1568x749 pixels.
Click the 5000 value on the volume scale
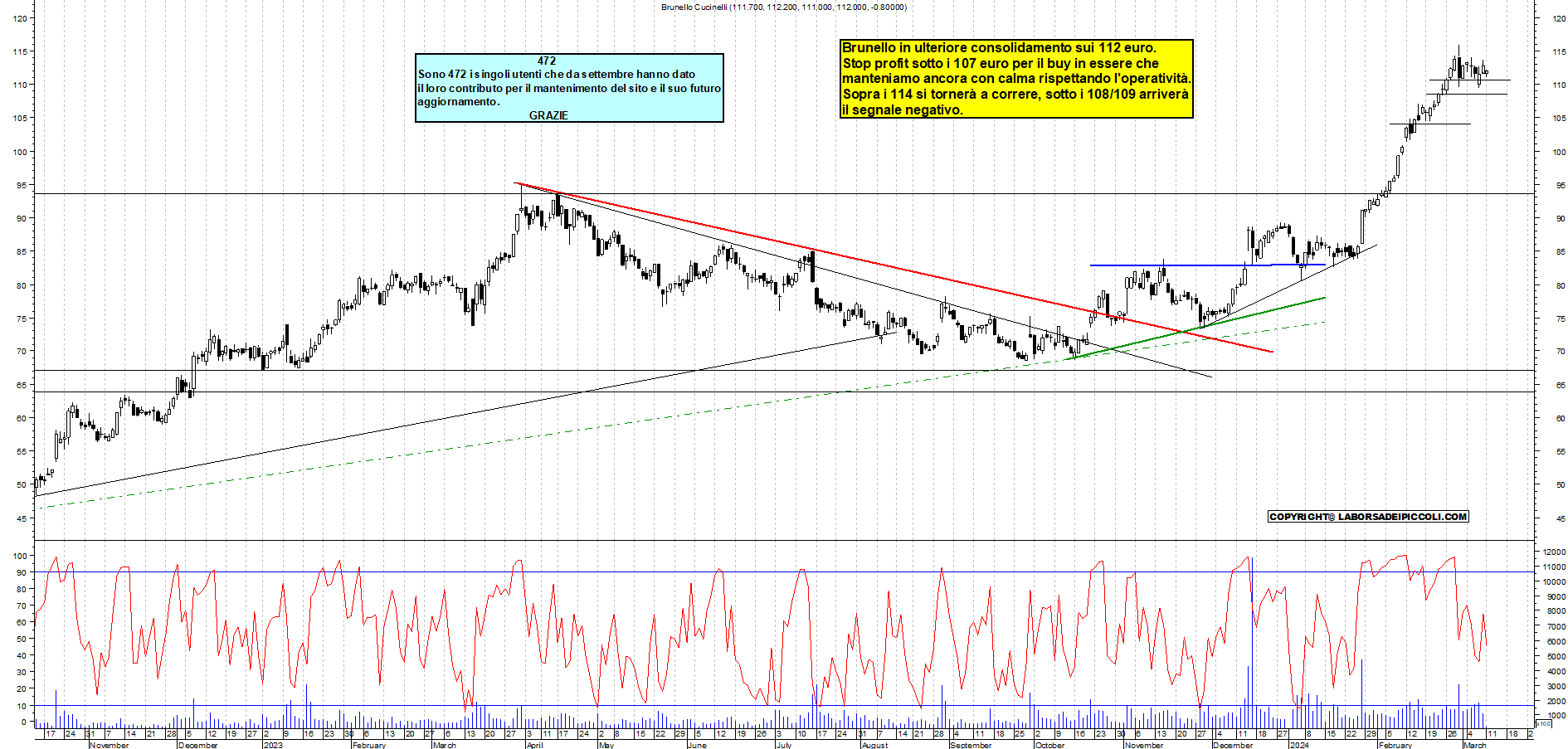tap(1555, 656)
